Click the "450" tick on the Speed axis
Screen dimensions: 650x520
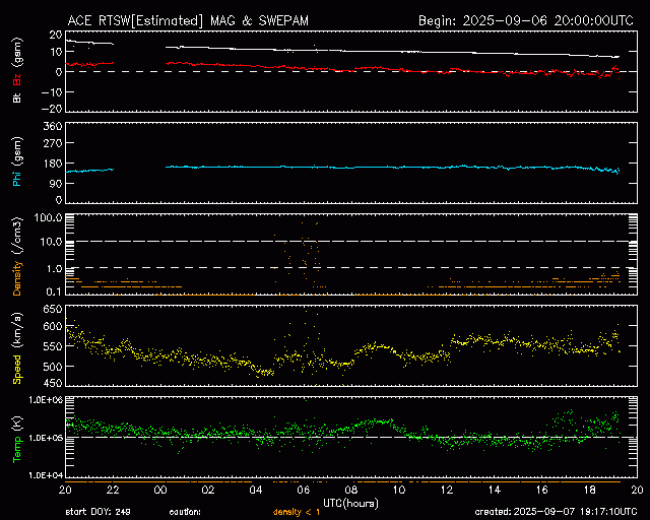[53, 384]
